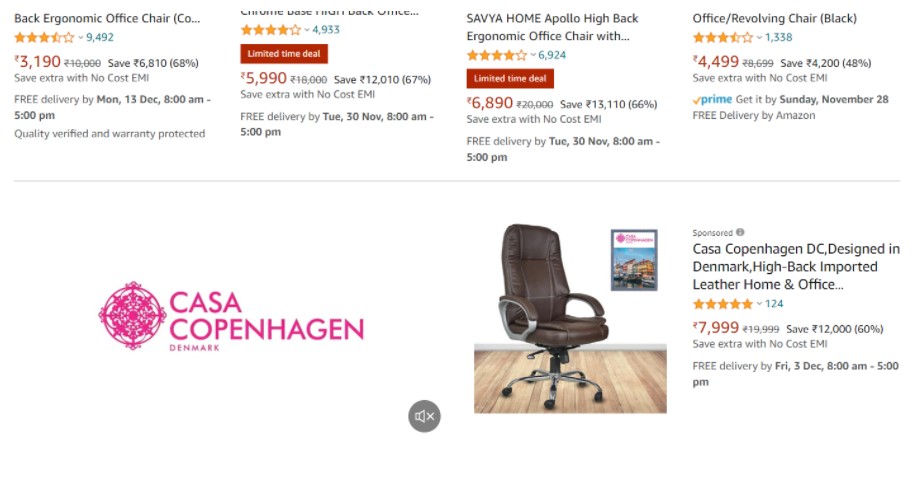Expand the rating chevron beside 1,338
Image resolution: width=915 pixels, height=478 pixels.
tap(759, 37)
